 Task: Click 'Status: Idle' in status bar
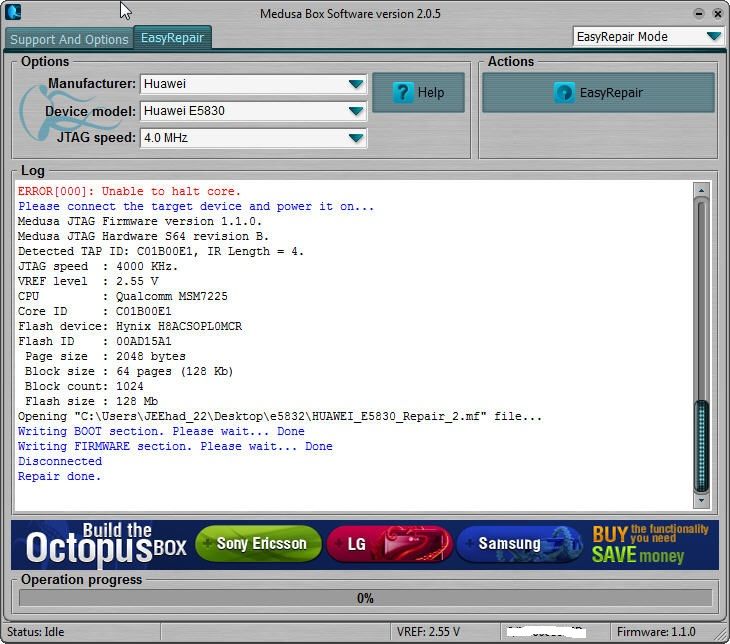click(x=35, y=632)
